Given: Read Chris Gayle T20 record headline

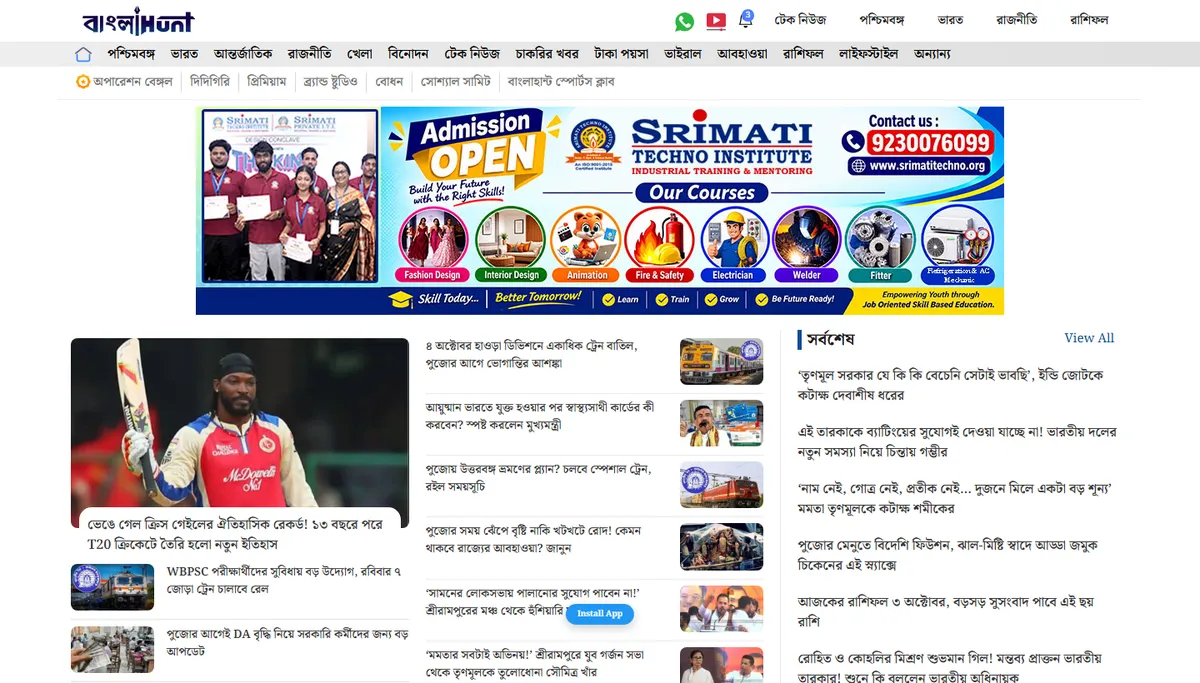Looking at the screenshot, I should click(x=235, y=534).
